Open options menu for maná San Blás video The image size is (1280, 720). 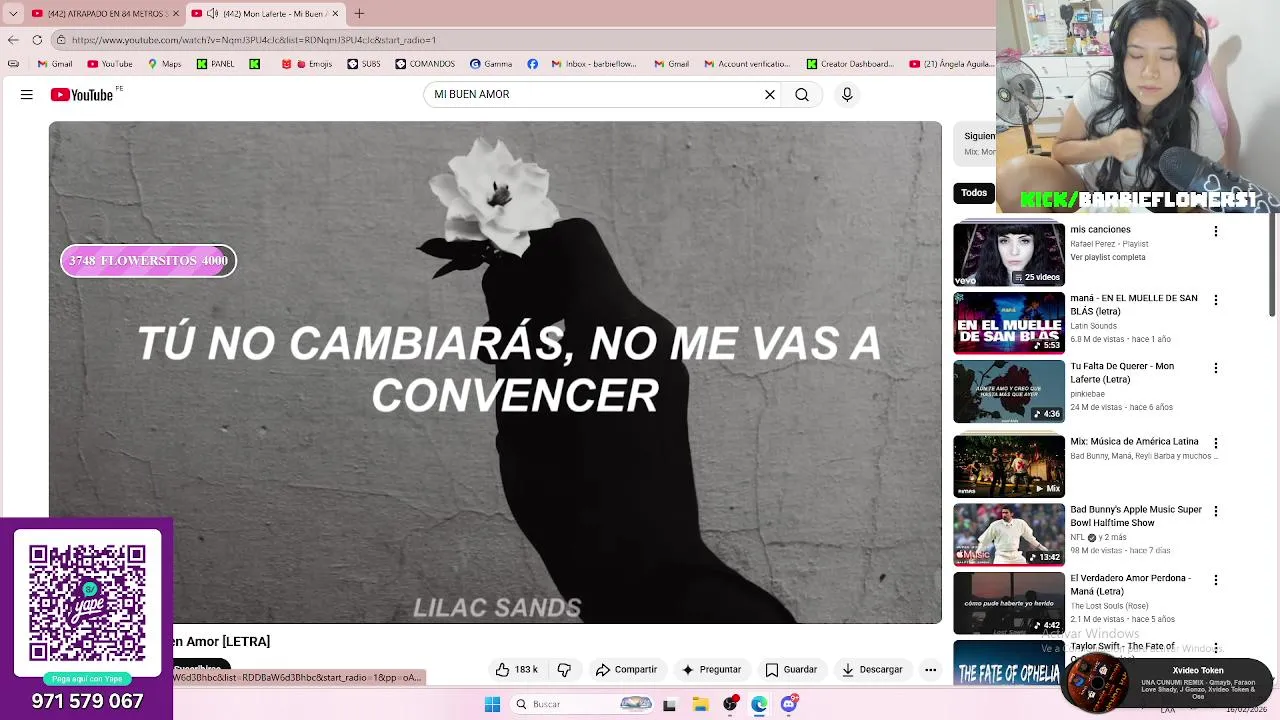point(1216,300)
